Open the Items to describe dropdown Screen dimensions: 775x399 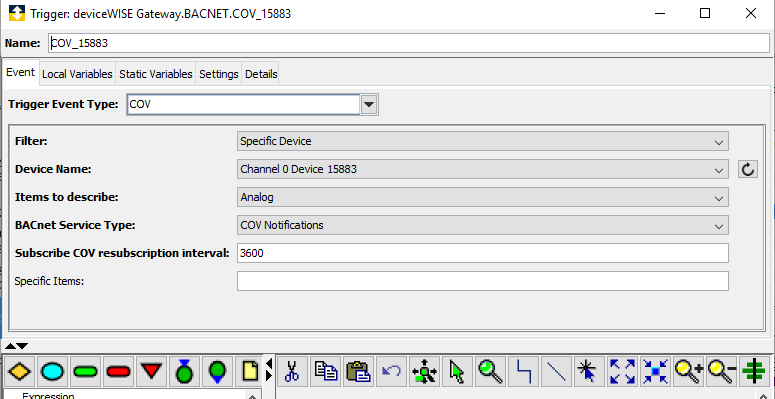(x=482, y=197)
